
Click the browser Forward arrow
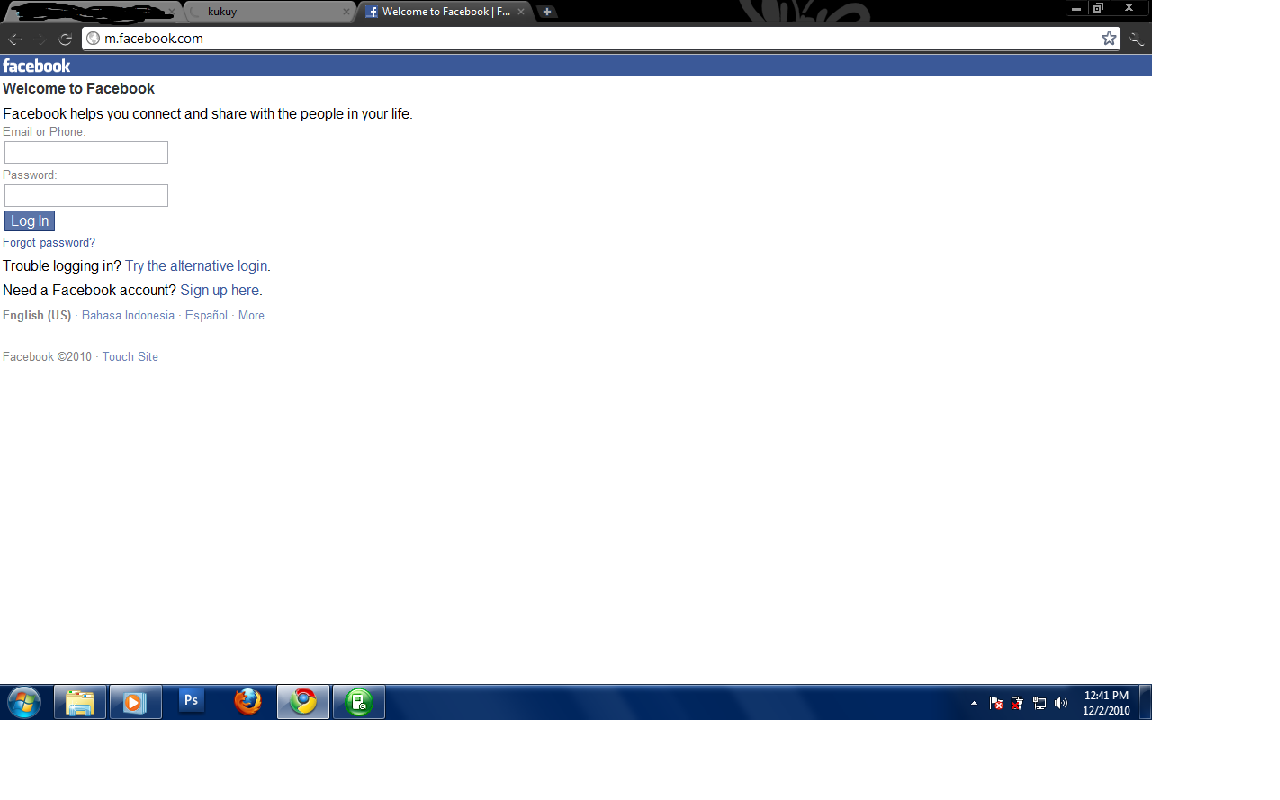tap(41, 39)
